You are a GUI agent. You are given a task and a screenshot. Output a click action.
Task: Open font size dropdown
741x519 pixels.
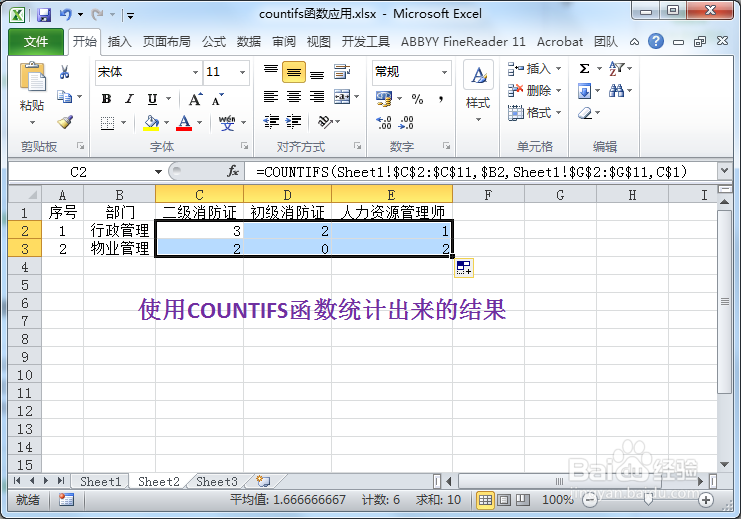pos(242,72)
